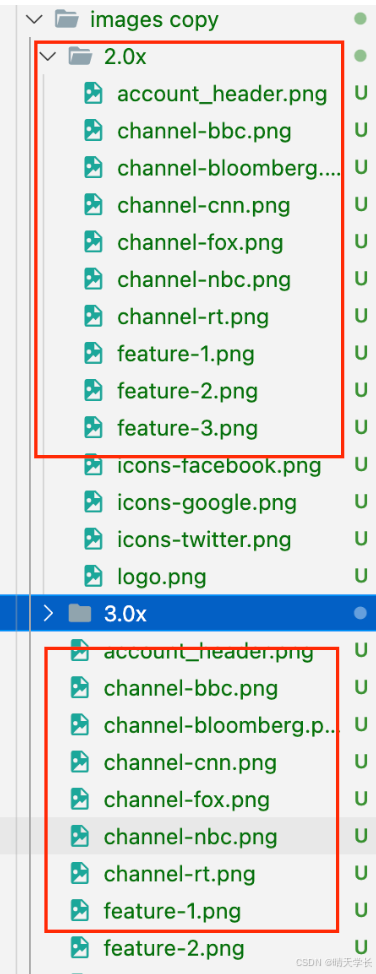Screen dimensions: 376x974
Task: Open the icons-facebook.png file name
Action: point(219,466)
